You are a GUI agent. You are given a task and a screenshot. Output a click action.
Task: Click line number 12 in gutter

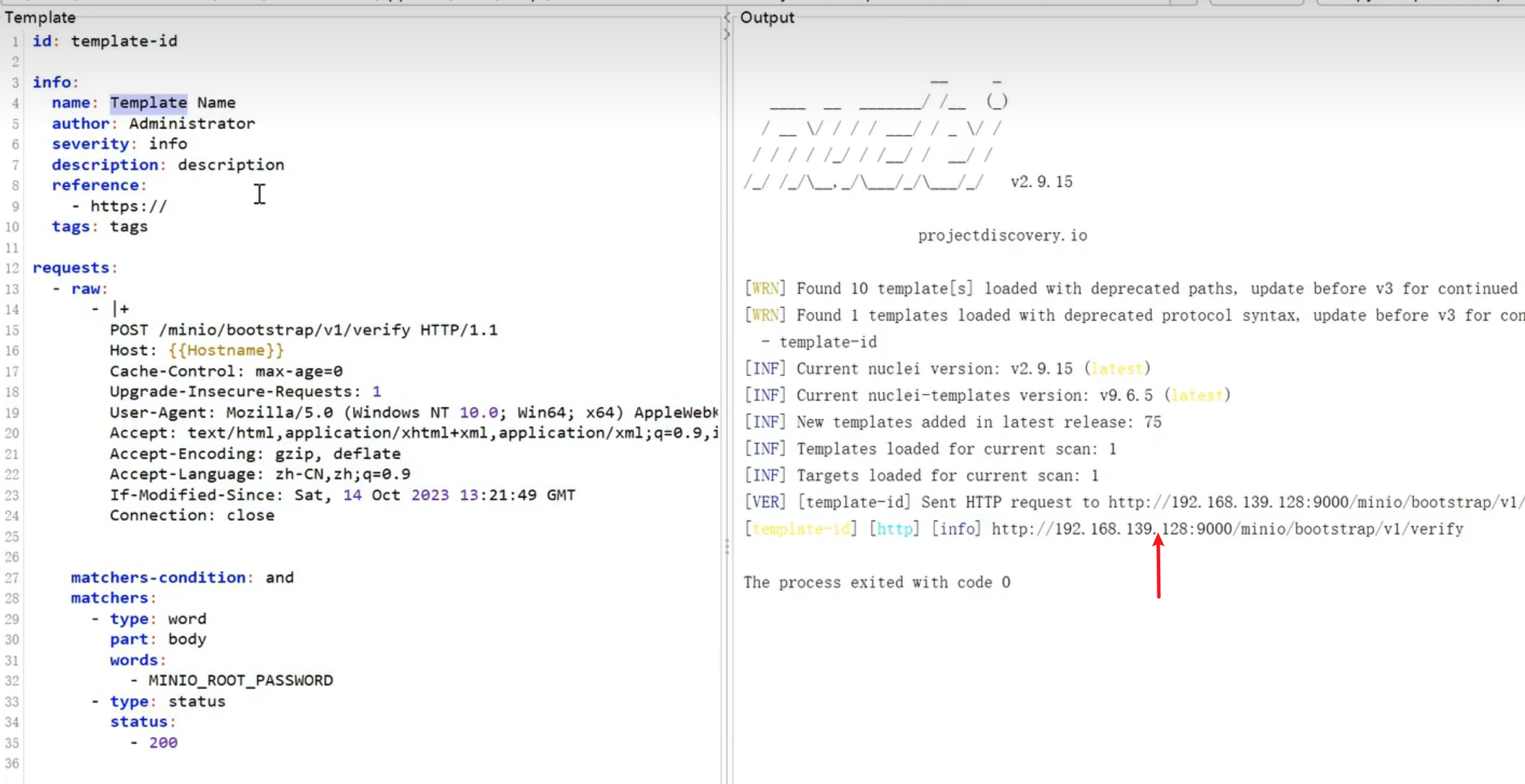(12, 268)
